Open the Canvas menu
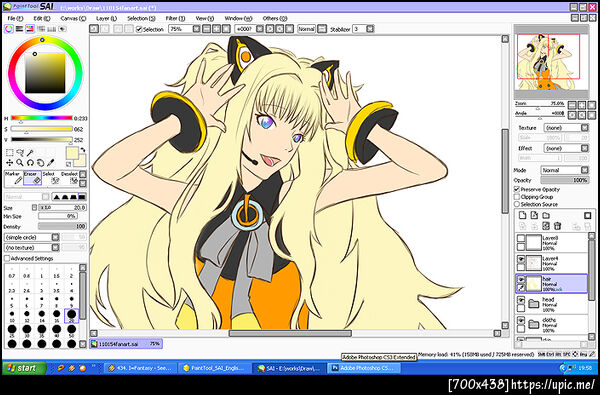 coord(73,18)
